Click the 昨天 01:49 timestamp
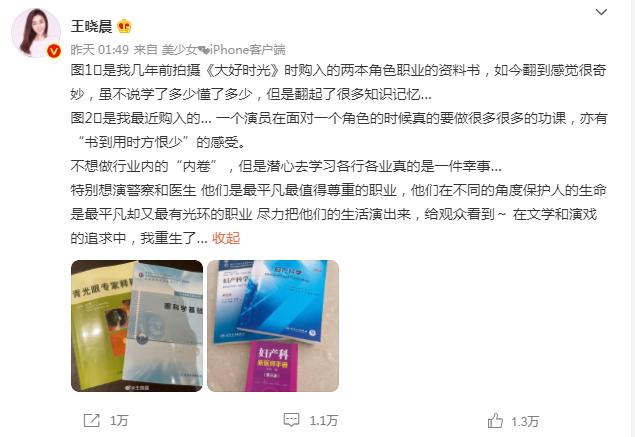 coord(100,50)
